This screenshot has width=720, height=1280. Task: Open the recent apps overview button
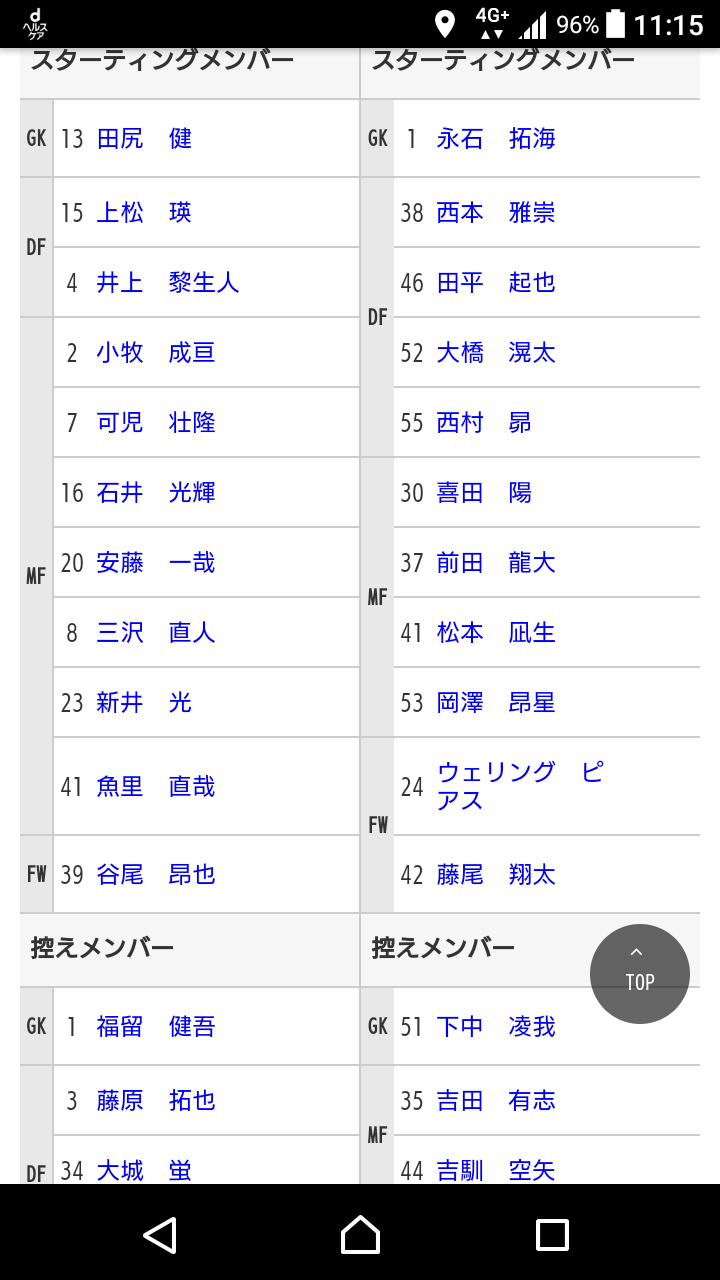click(x=552, y=1234)
